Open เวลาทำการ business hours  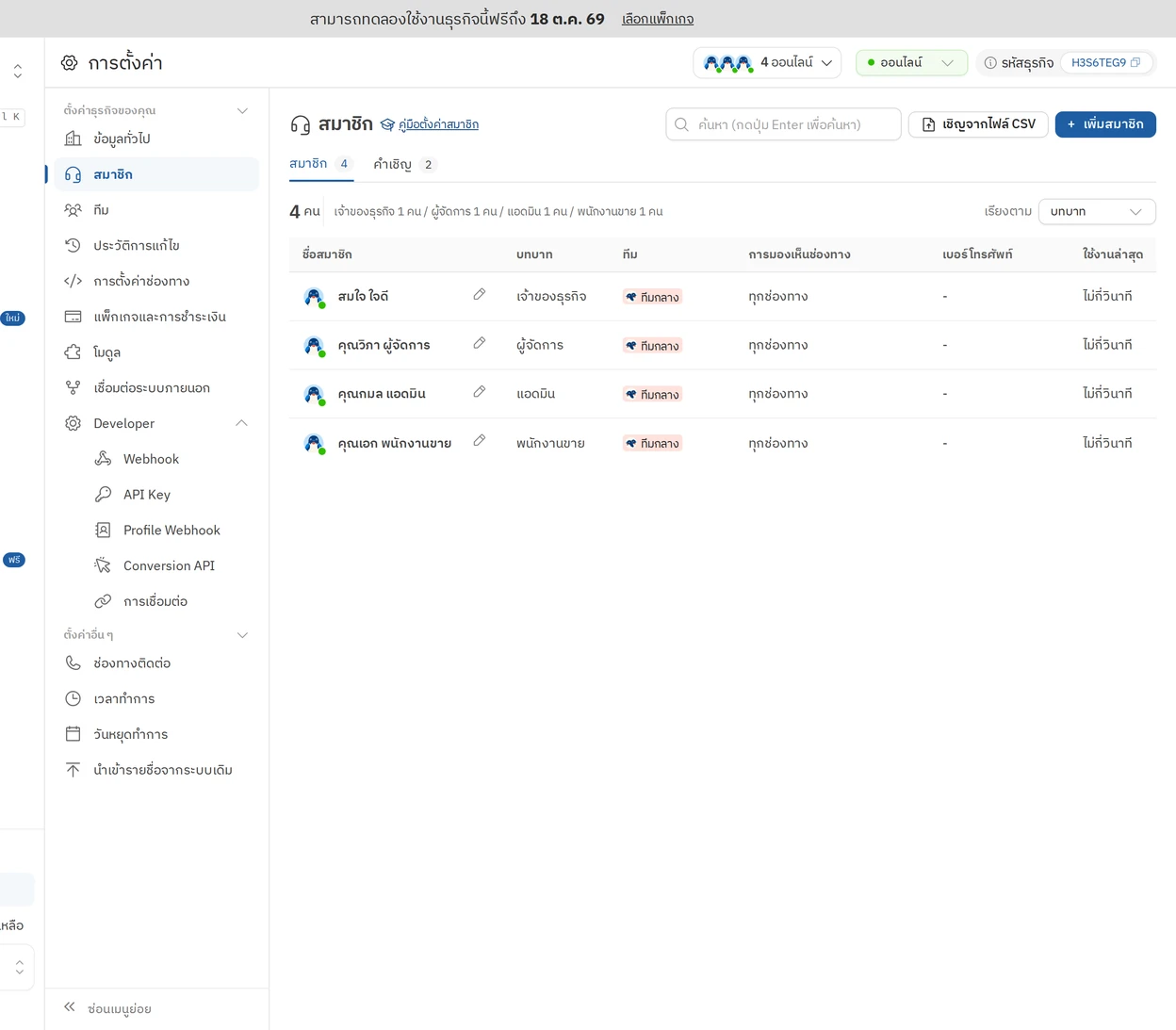156,699
